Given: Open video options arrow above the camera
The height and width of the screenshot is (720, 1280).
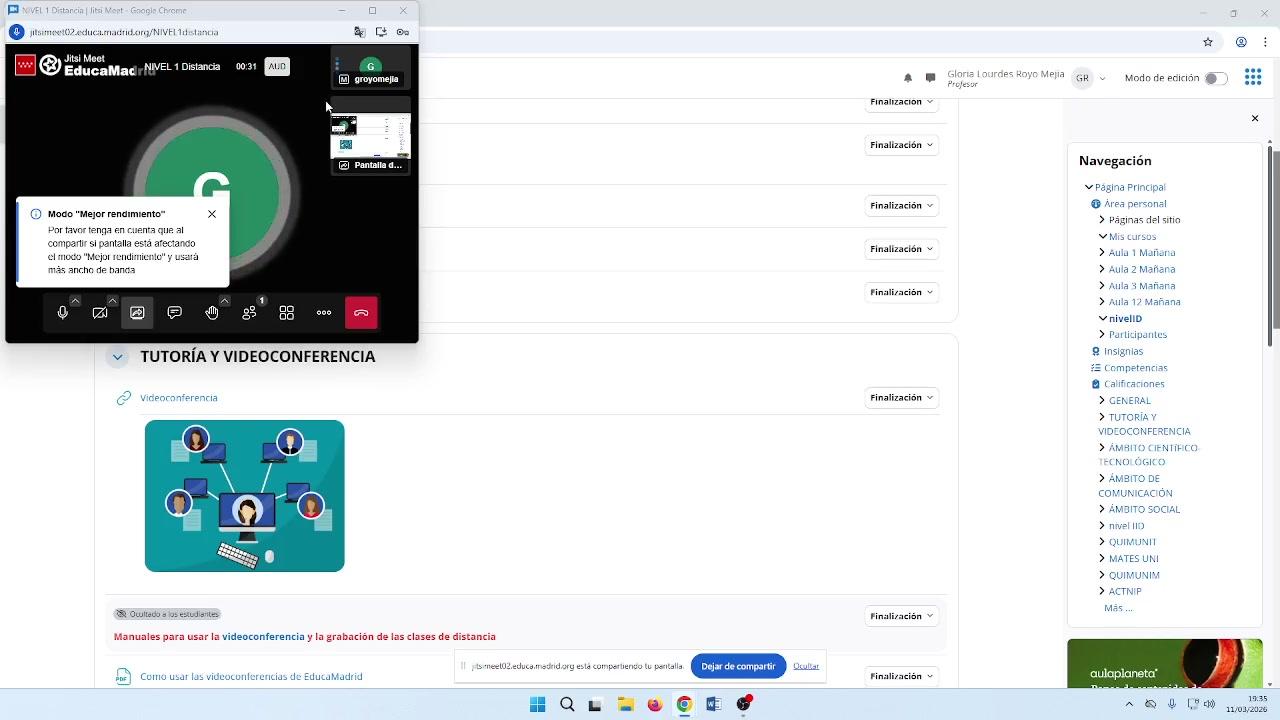Looking at the screenshot, I should pos(112,300).
